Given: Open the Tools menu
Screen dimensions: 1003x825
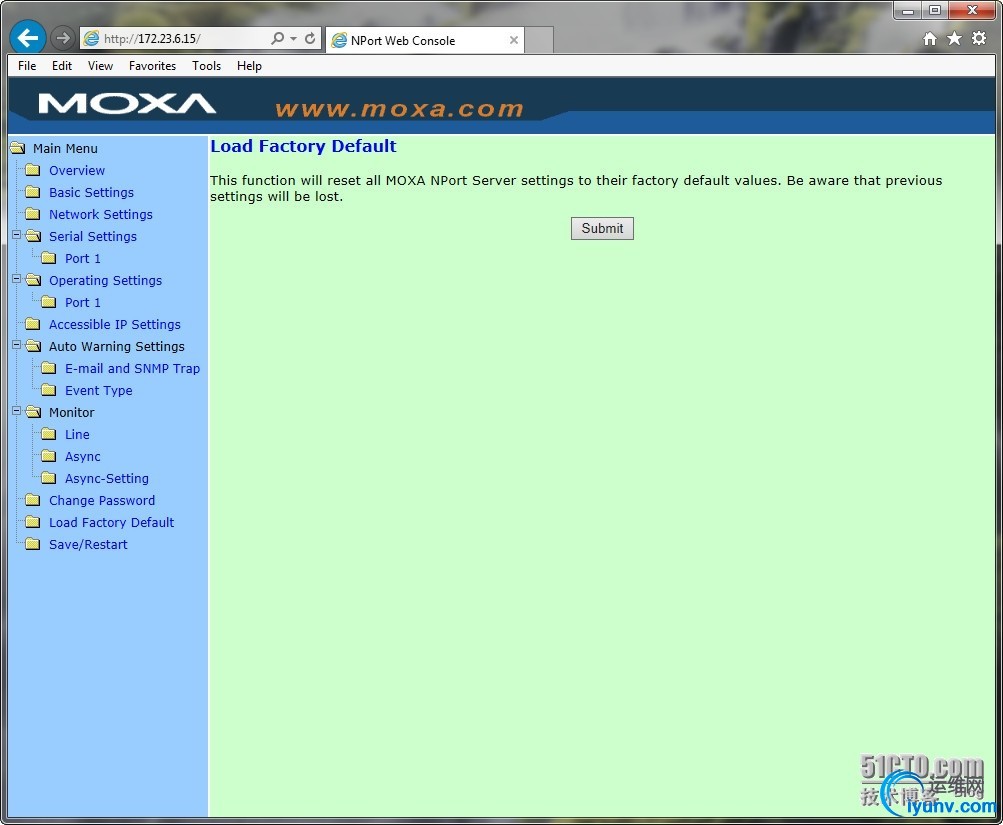Looking at the screenshot, I should click(207, 66).
